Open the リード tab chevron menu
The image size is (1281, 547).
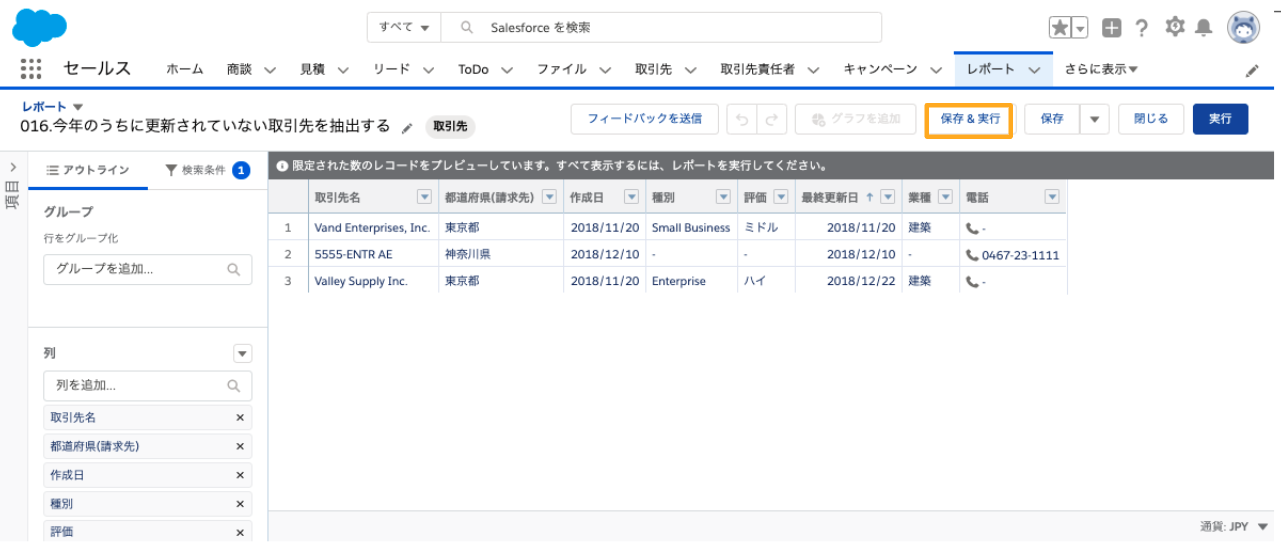[x=428, y=70]
